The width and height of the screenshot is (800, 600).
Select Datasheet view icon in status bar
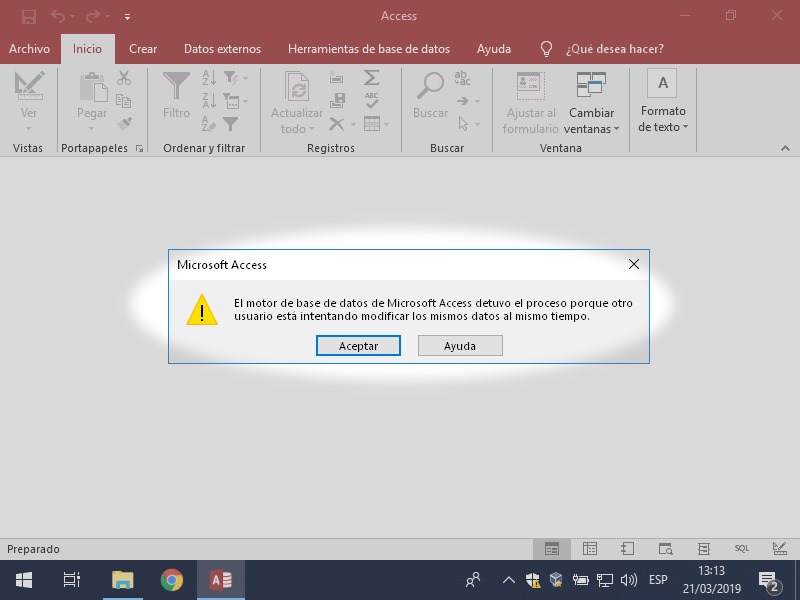pos(590,549)
